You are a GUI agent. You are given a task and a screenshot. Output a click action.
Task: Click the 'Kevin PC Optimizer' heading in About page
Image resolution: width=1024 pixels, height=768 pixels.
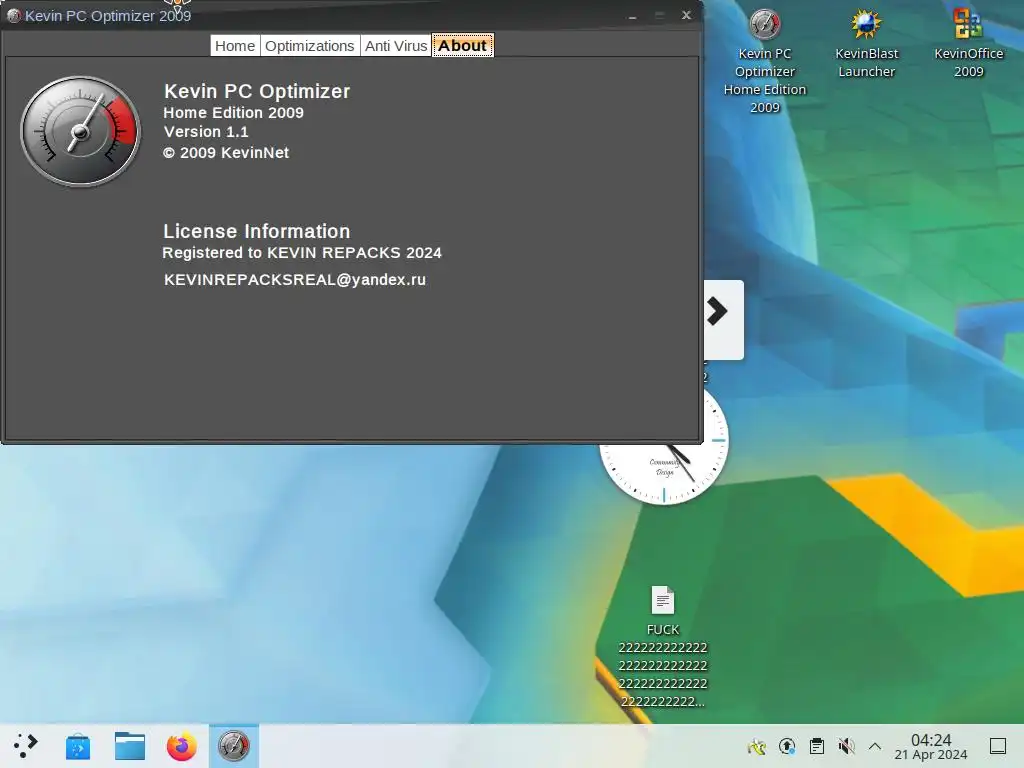pyautogui.click(x=257, y=91)
